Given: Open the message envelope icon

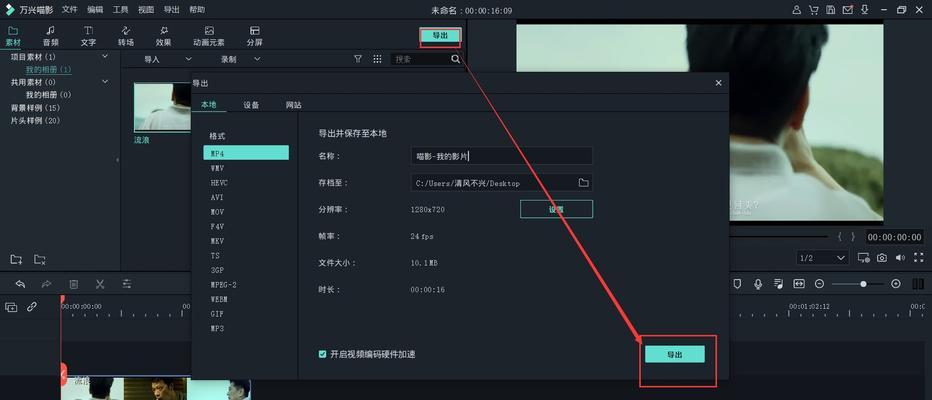Looking at the screenshot, I should point(848,10).
